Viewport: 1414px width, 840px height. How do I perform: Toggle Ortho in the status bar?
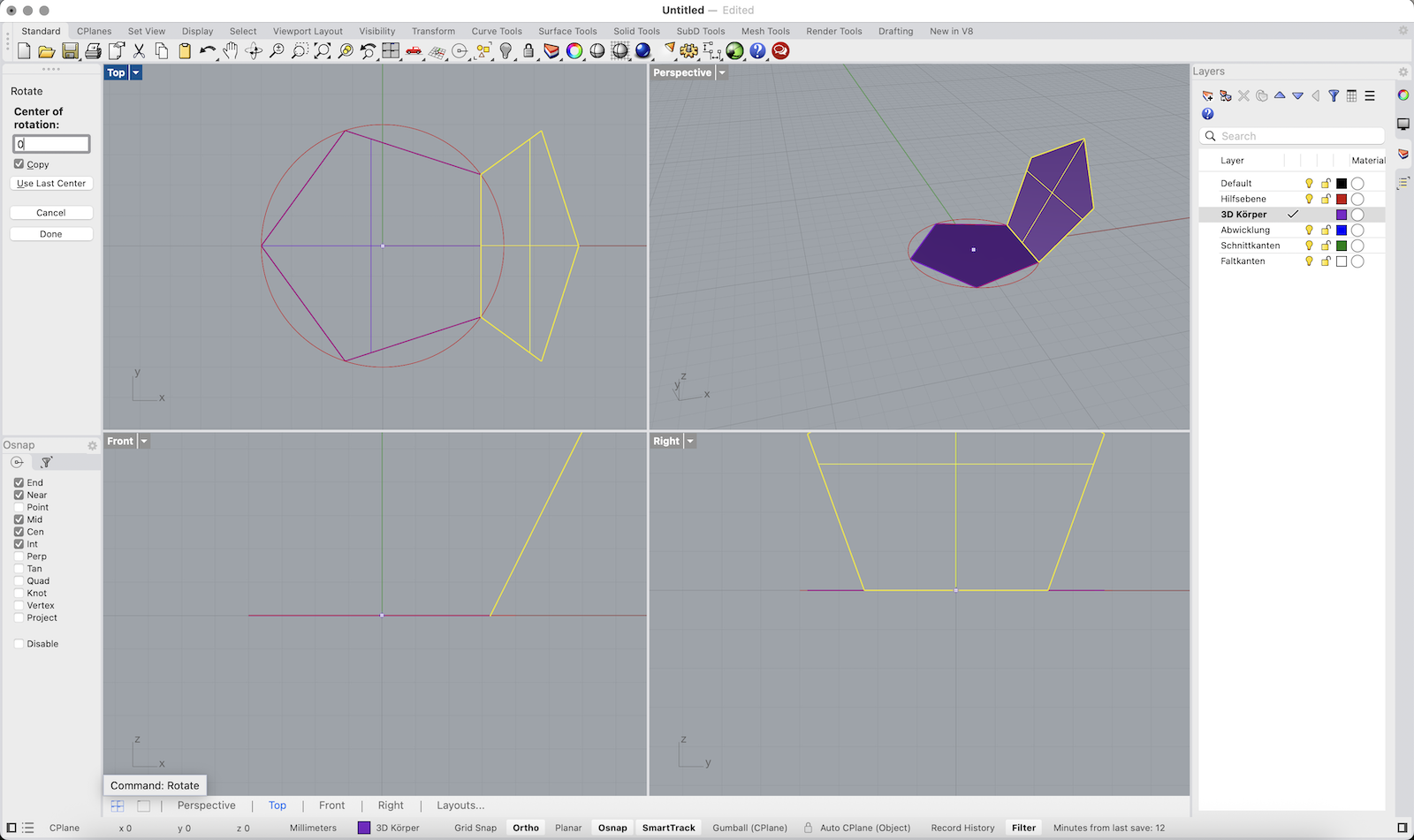526,828
